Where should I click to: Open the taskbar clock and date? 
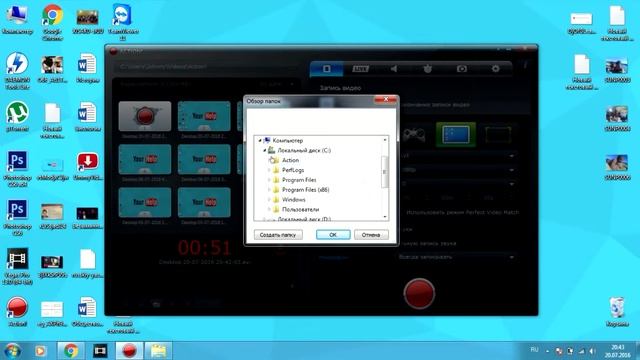coord(617,351)
